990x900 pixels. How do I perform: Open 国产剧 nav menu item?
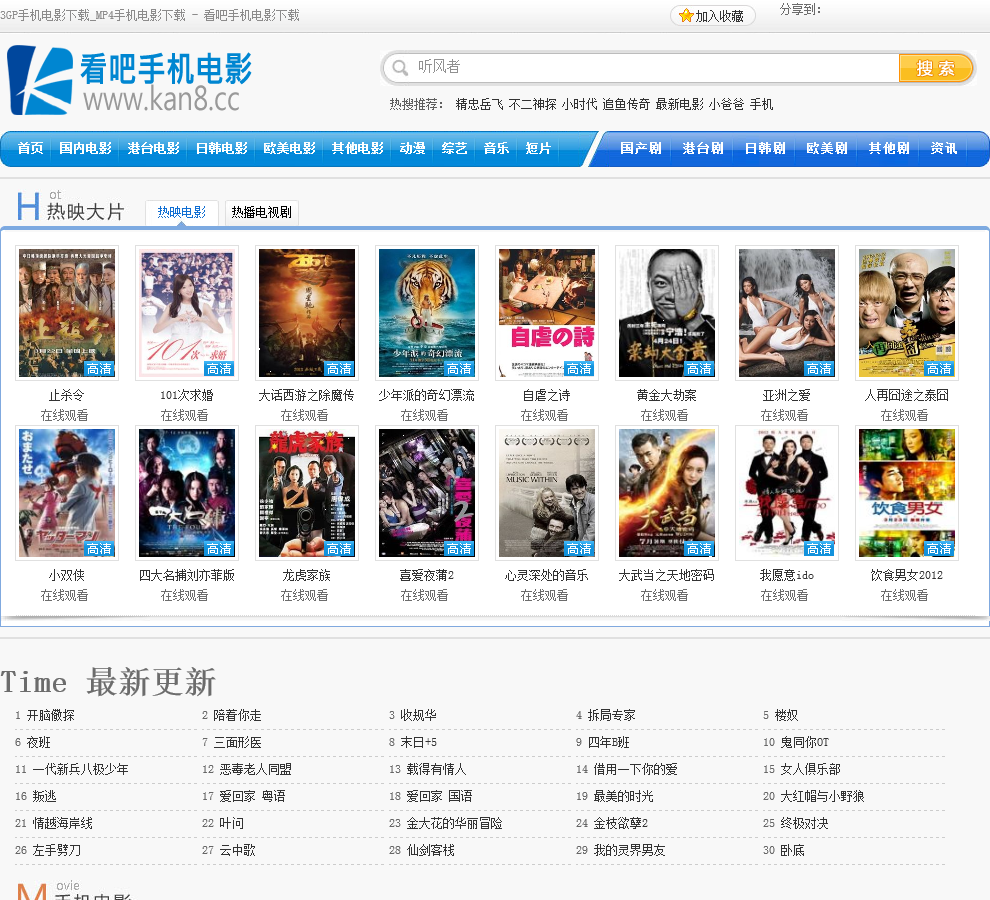[640, 148]
